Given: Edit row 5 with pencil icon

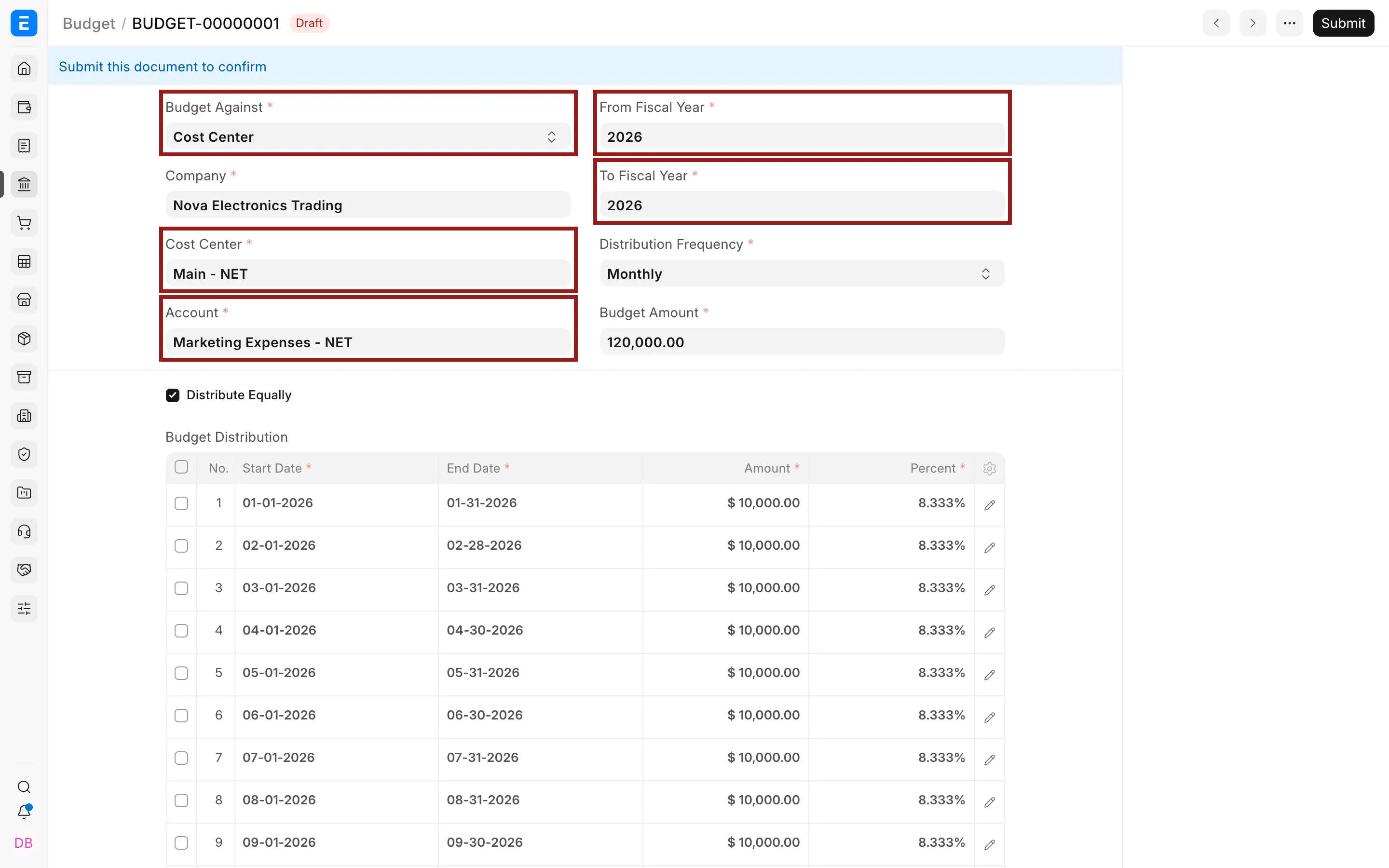Looking at the screenshot, I should (x=990, y=675).
